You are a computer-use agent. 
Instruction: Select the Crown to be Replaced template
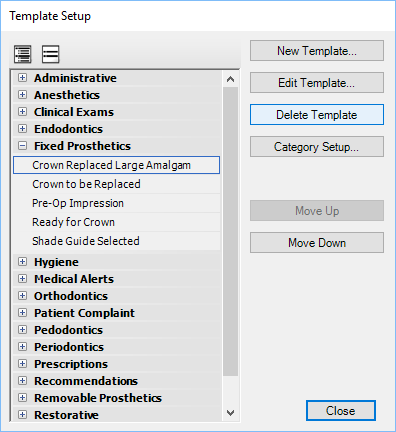pyautogui.click(x=117, y=184)
